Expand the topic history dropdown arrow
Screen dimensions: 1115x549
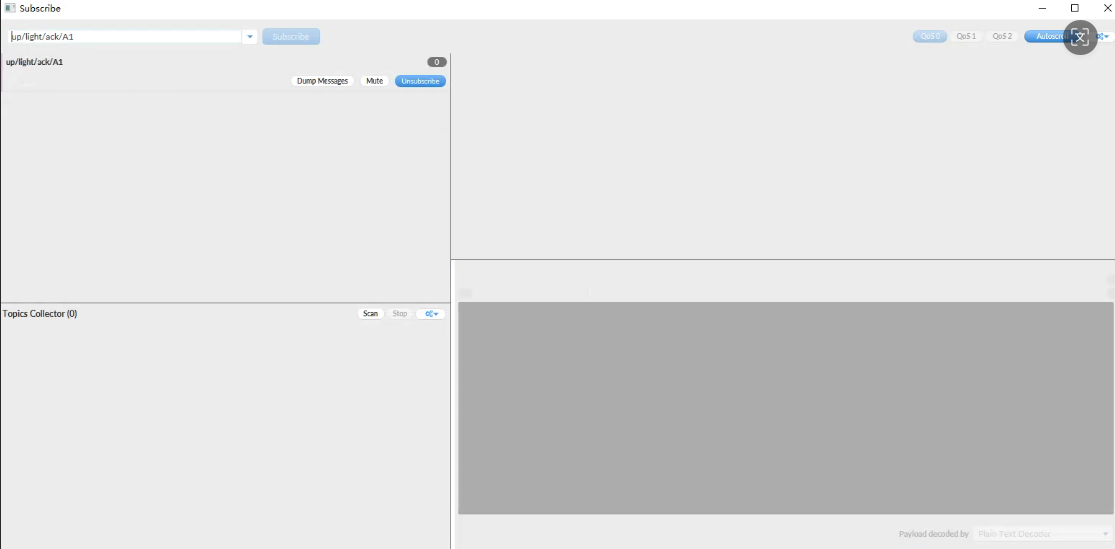(250, 37)
